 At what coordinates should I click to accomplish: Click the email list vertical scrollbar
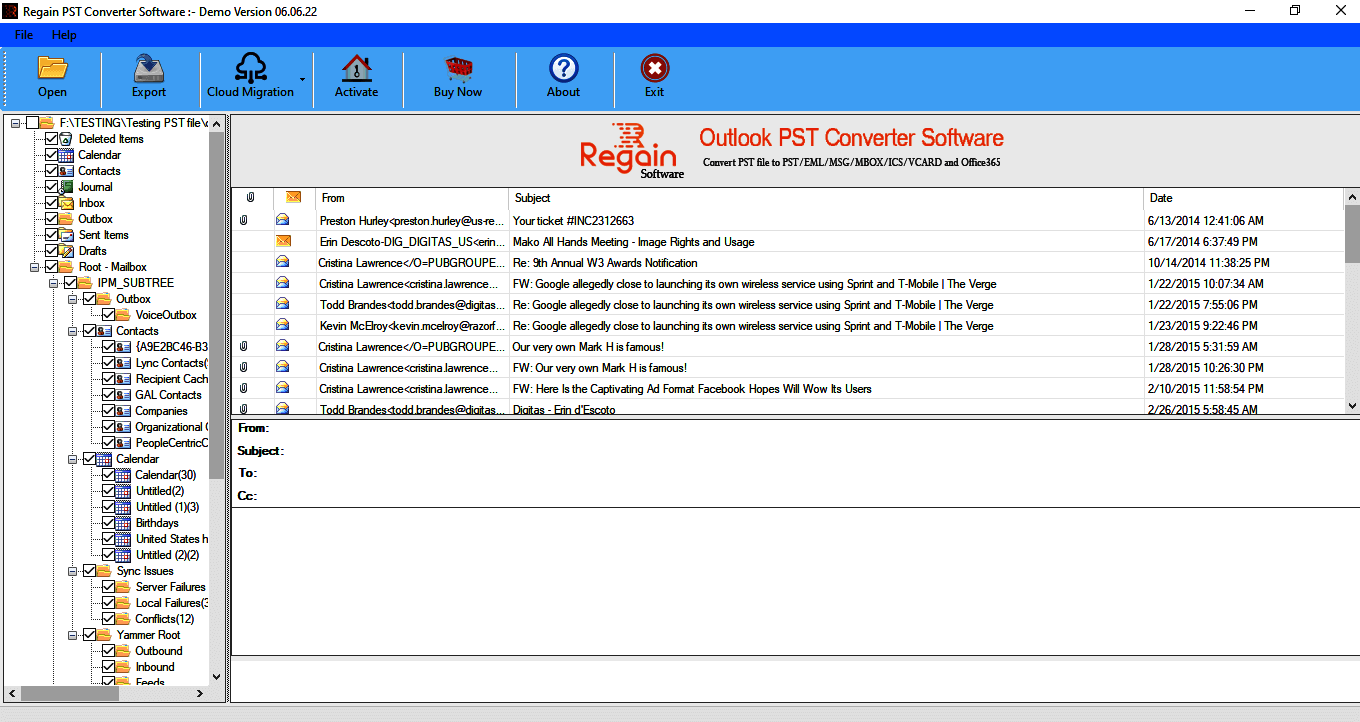point(1352,235)
